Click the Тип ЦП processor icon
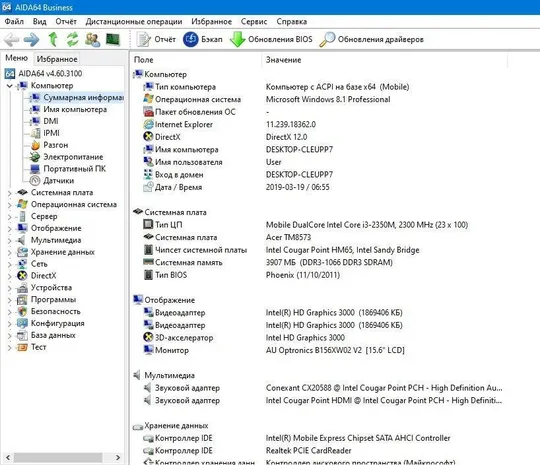Viewport: 540px width, 465px height. 148,225
